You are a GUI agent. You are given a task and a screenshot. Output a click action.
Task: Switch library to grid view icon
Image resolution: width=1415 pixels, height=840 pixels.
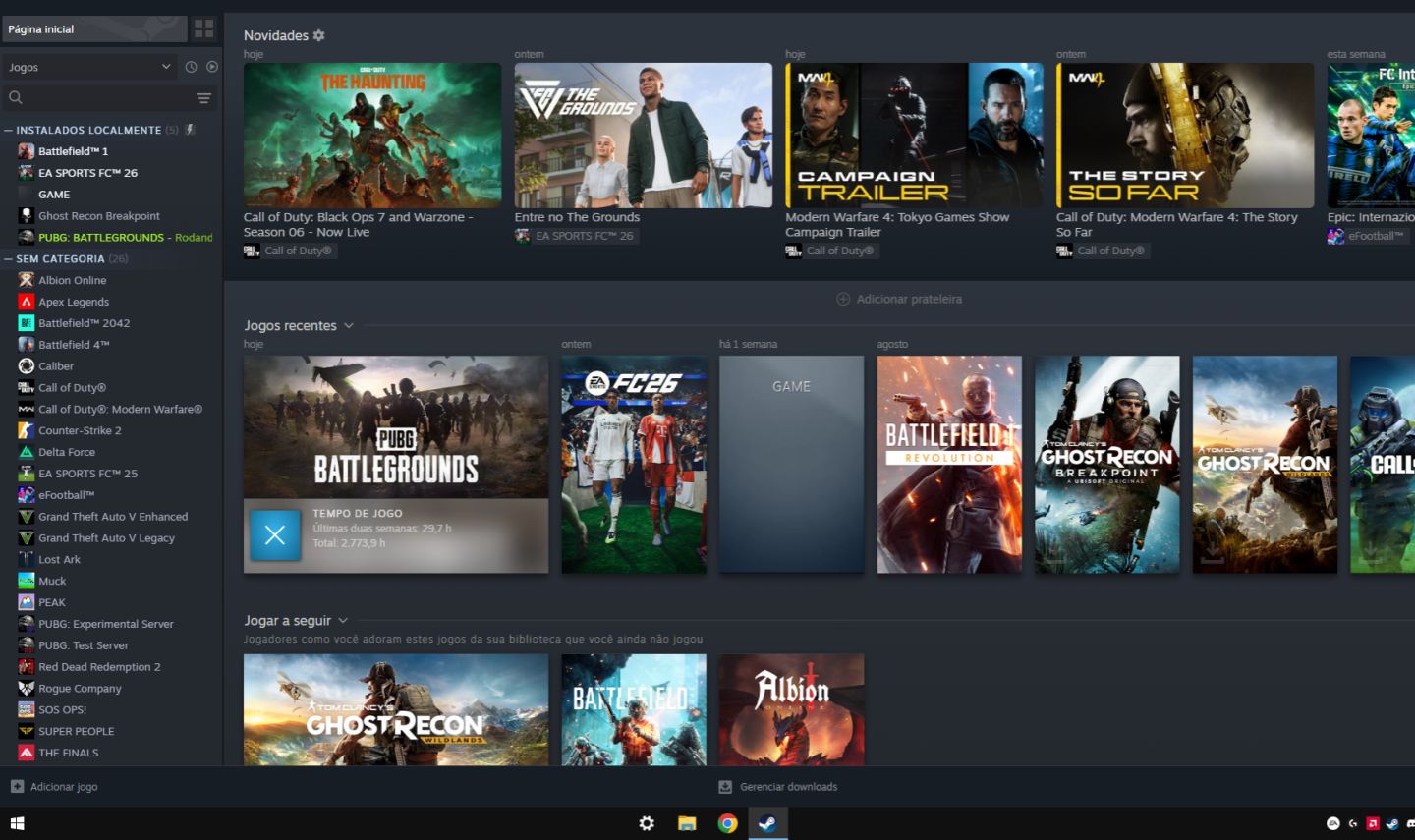coord(203,28)
